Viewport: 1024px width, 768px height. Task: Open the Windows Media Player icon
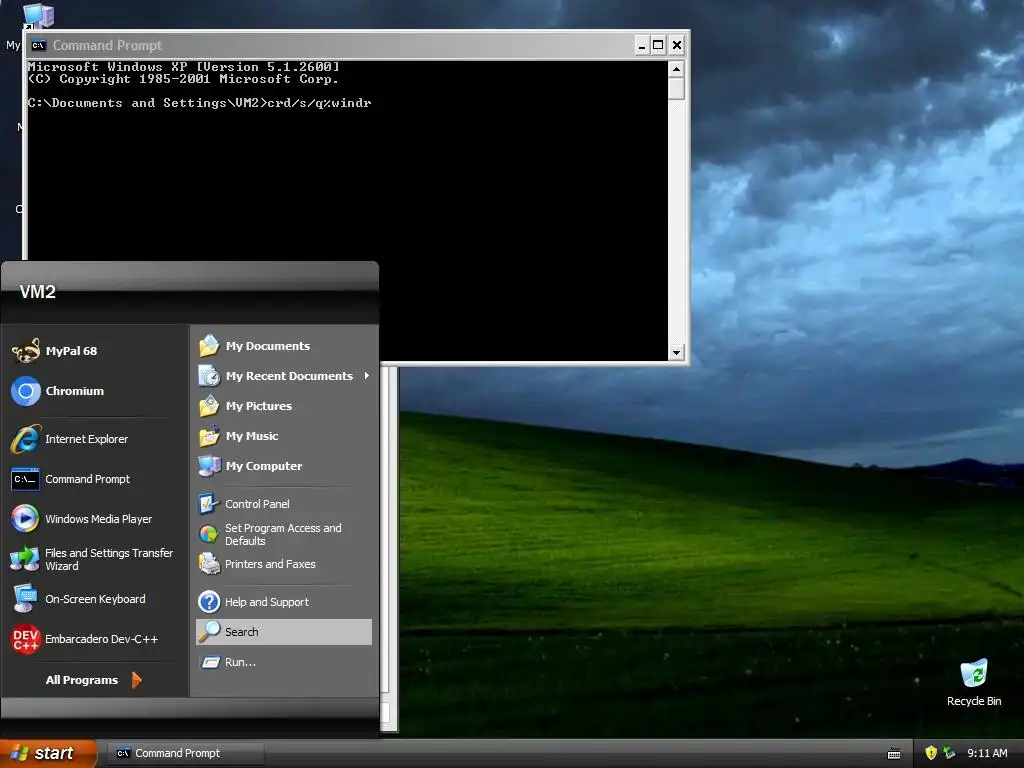(25, 519)
